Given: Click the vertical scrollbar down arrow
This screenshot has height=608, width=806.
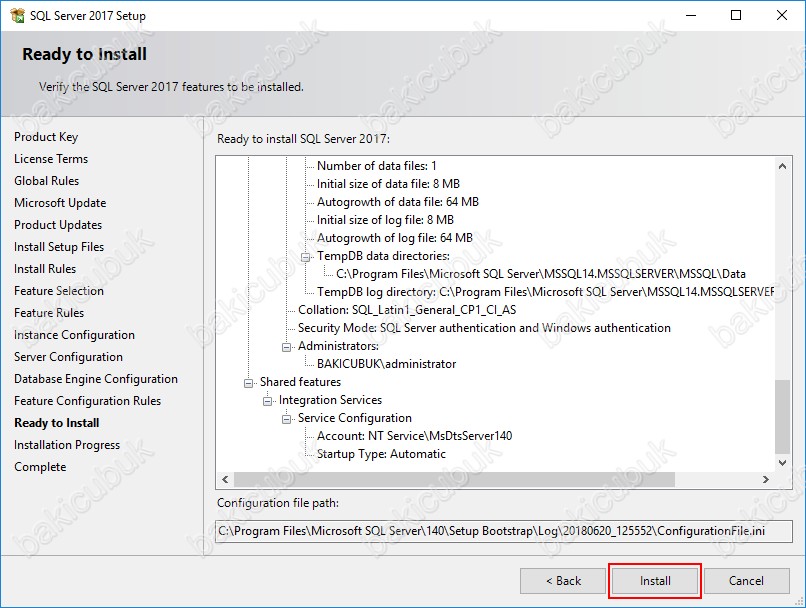Looking at the screenshot, I should tap(782, 463).
